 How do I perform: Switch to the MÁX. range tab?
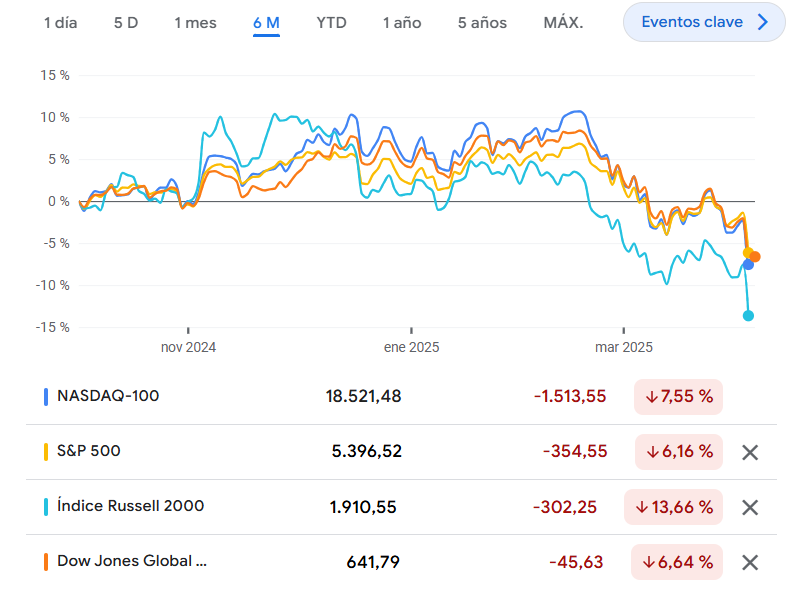pos(563,23)
